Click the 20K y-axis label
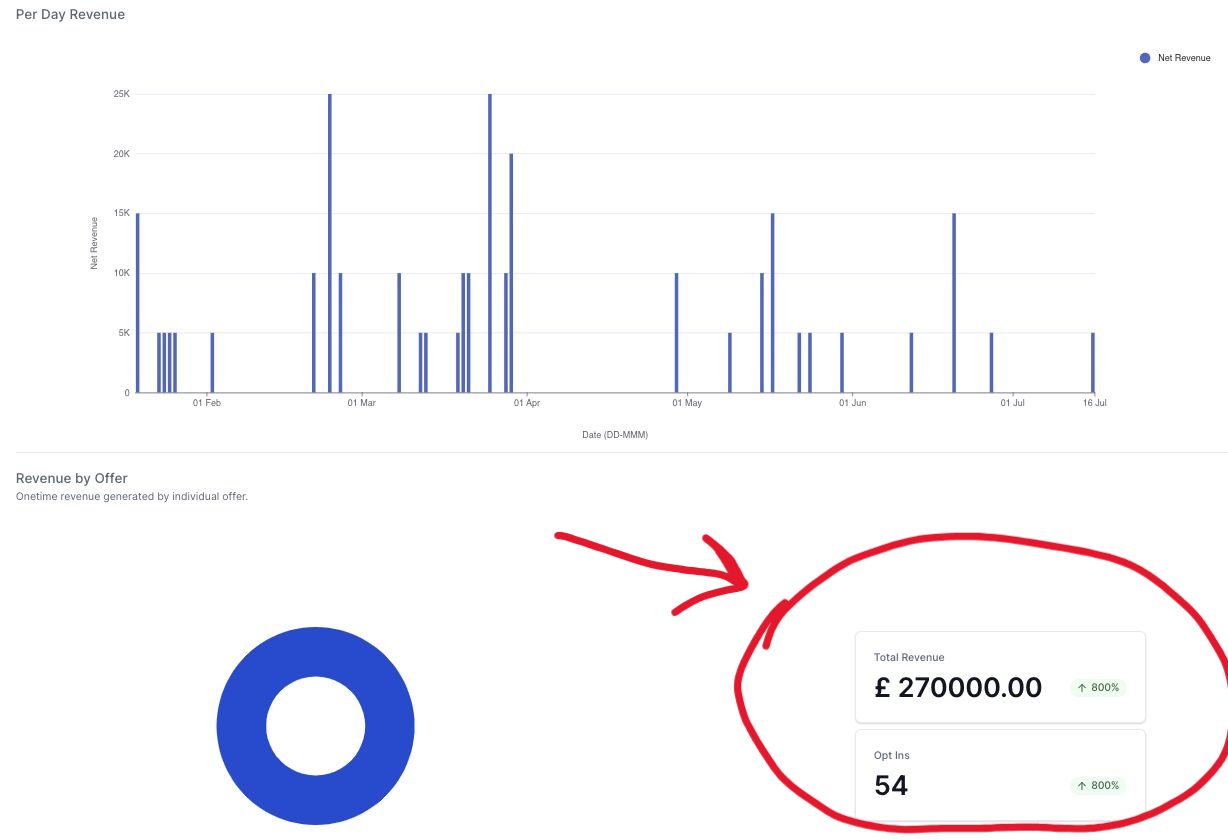 (x=121, y=154)
